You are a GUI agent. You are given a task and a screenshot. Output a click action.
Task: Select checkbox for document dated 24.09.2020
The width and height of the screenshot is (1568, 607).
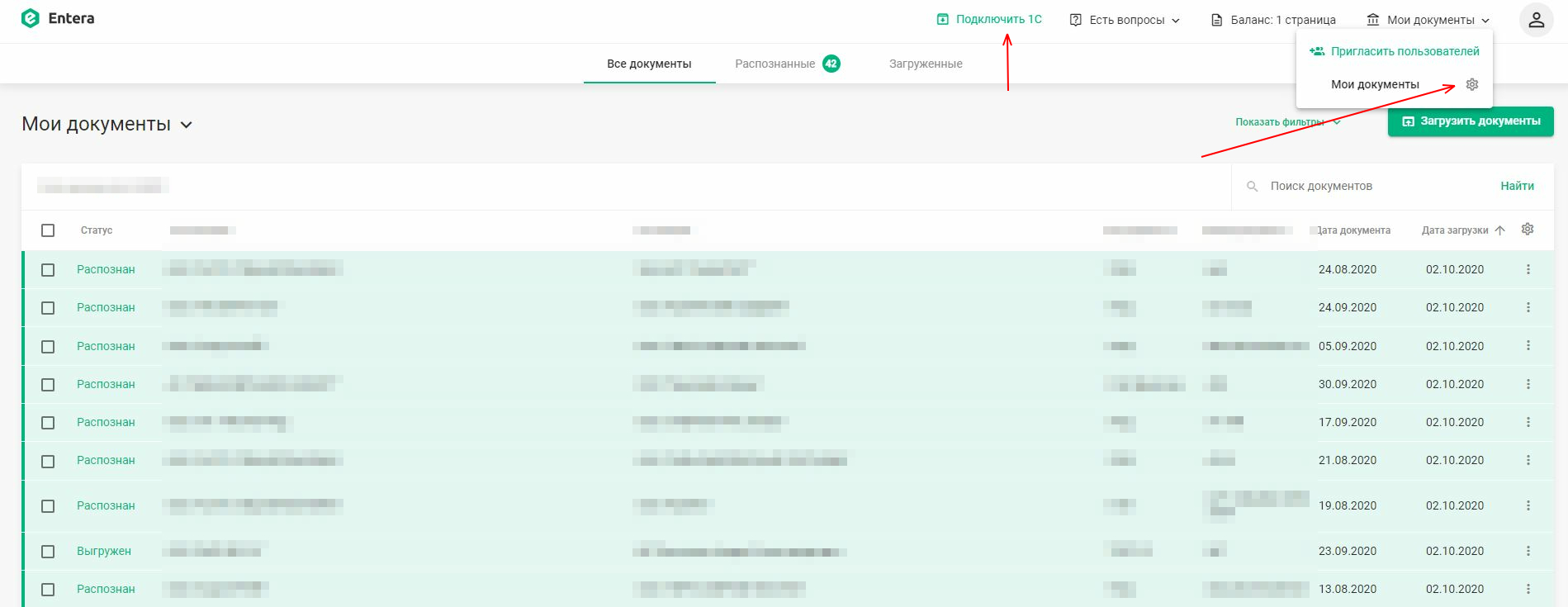click(48, 308)
